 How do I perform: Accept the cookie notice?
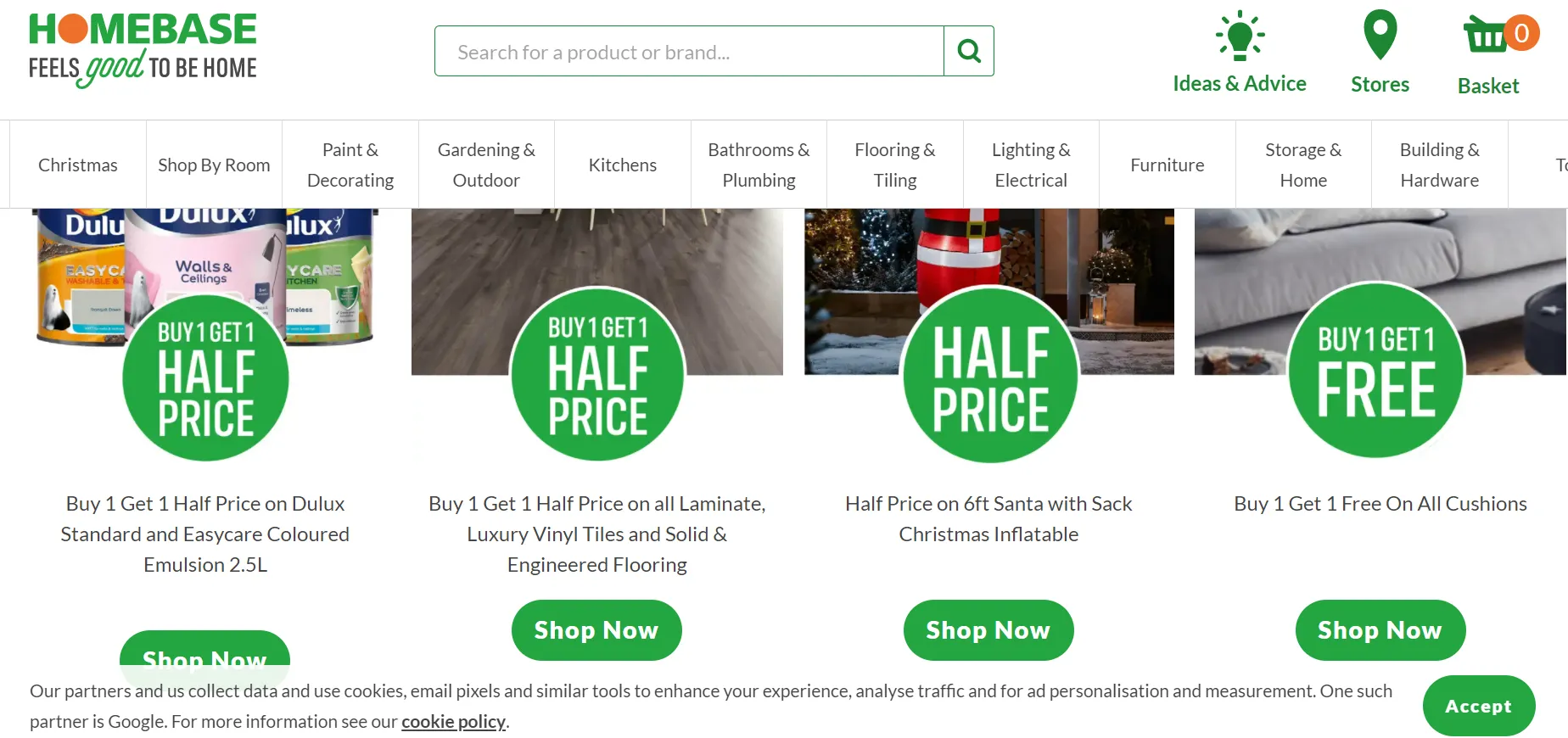click(1478, 706)
